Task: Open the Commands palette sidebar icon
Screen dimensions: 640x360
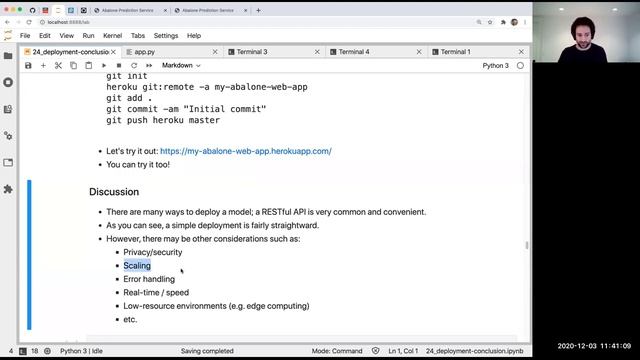Action: point(8,109)
